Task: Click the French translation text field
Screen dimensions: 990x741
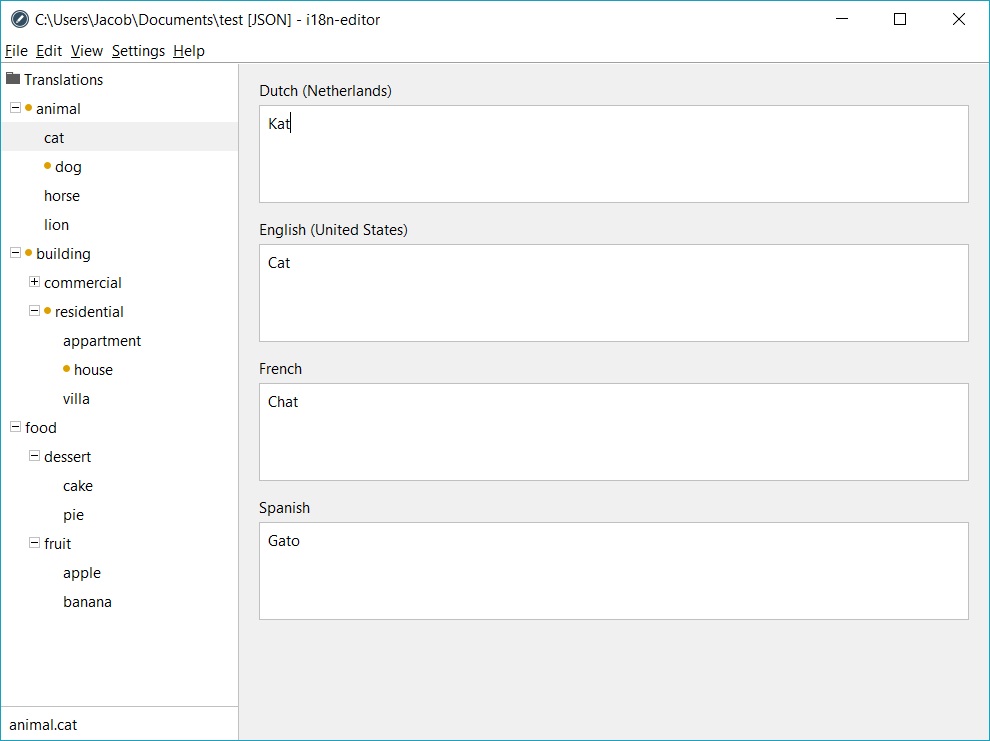Action: (614, 432)
